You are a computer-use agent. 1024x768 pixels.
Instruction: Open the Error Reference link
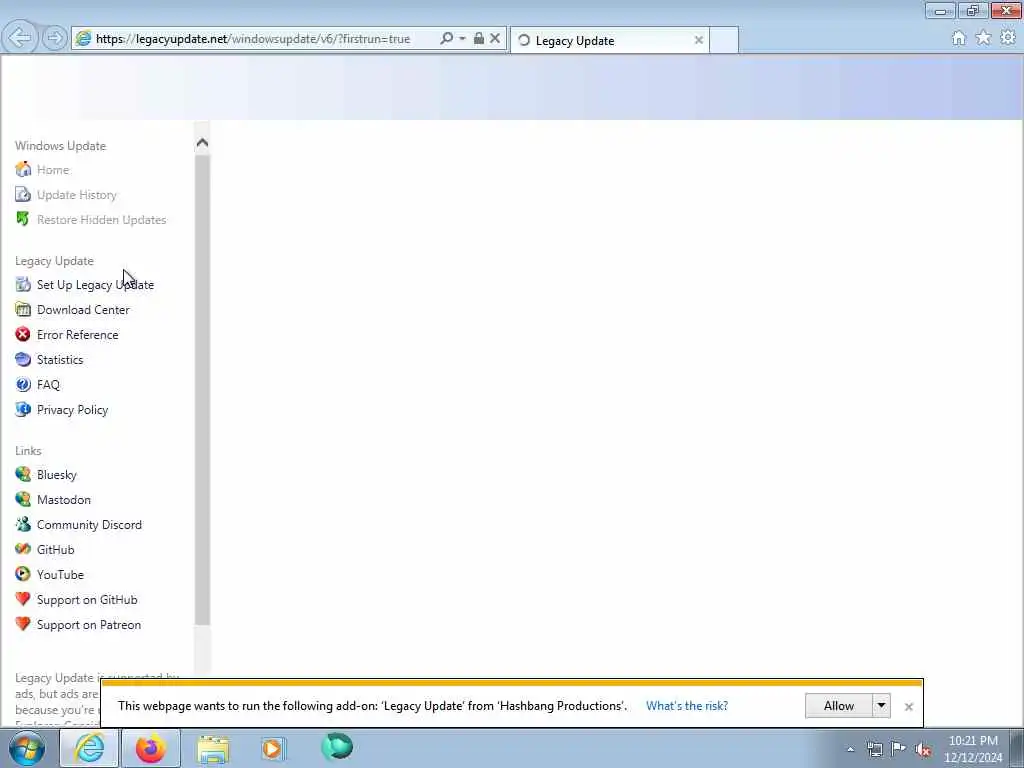[x=78, y=335]
